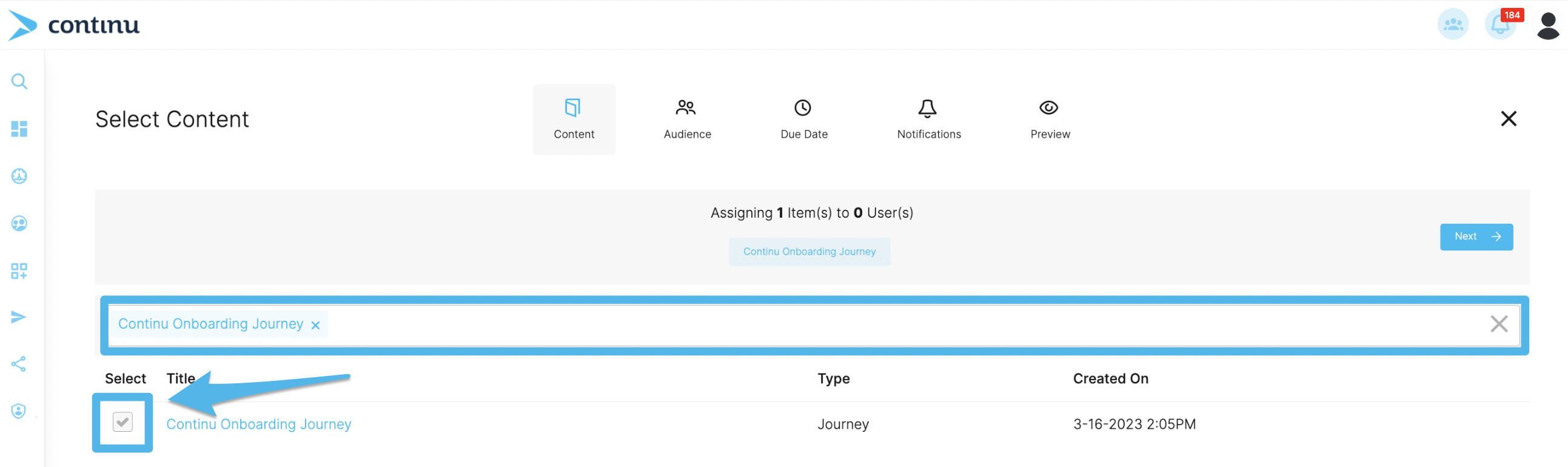
Task: Click the selected Continu Onboarding Journey chip
Action: (x=809, y=252)
